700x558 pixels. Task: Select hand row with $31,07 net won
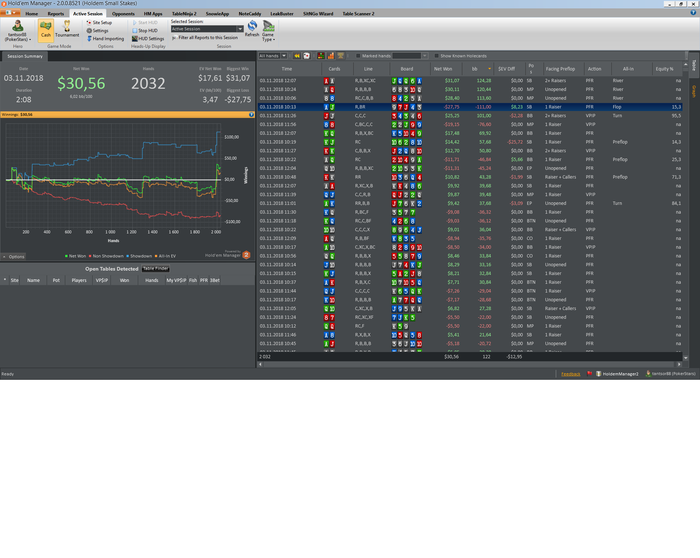coord(470,81)
